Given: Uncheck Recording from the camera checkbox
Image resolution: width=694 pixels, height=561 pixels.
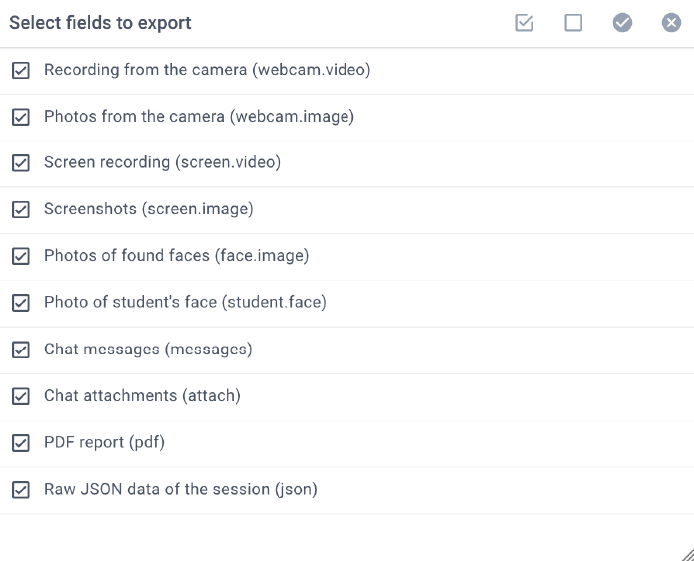Looking at the screenshot, I should [20, 71].
